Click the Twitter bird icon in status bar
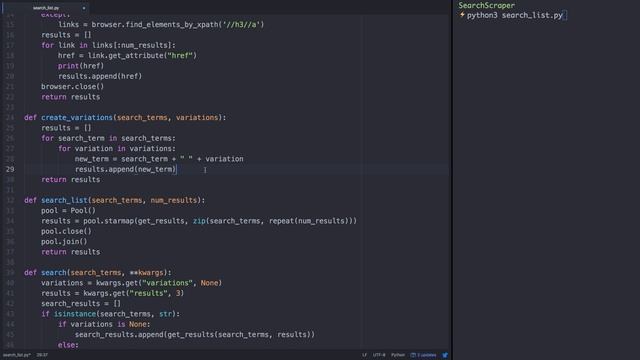 [x=445, y=355]
